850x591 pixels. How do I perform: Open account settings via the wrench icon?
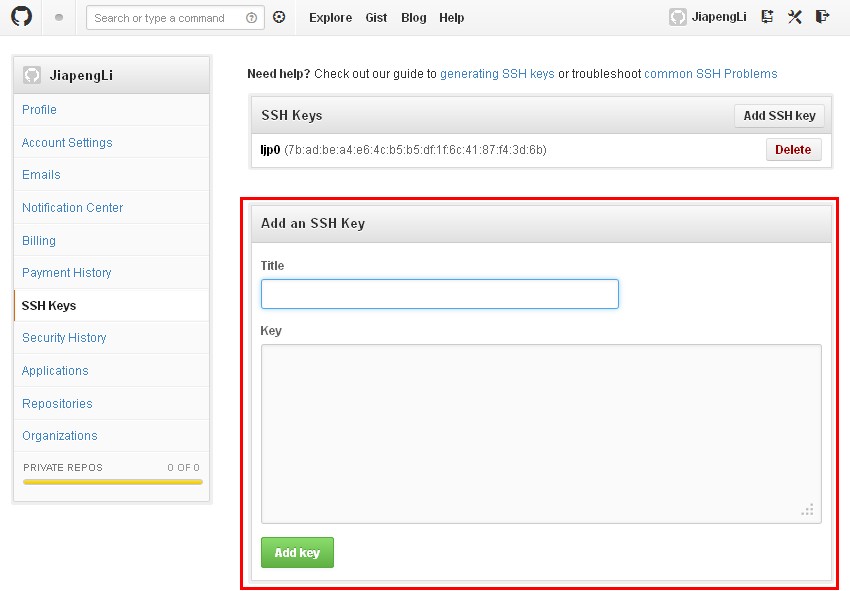point(795,17)
